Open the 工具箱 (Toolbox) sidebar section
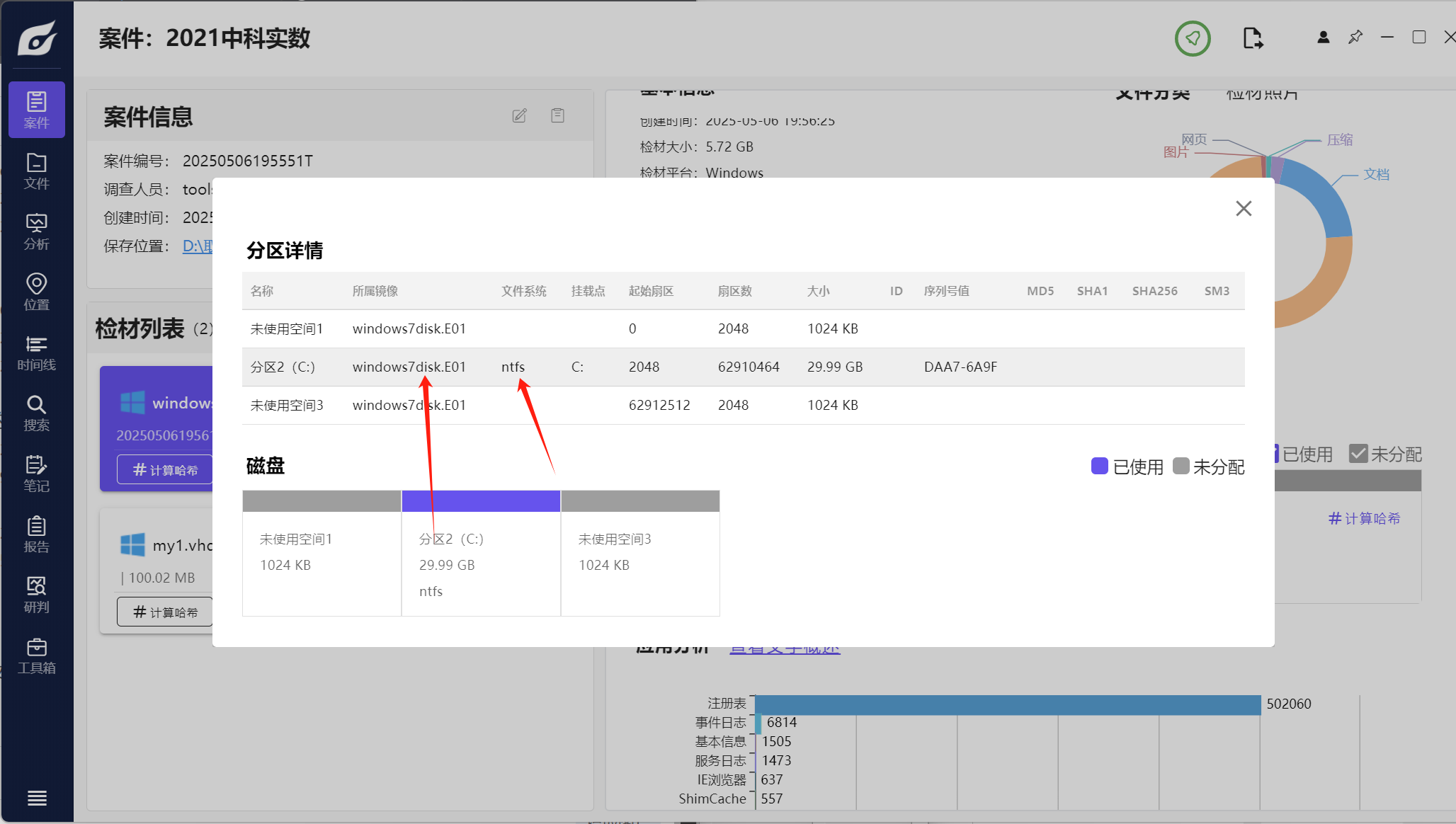 click(x=36, y=656)
